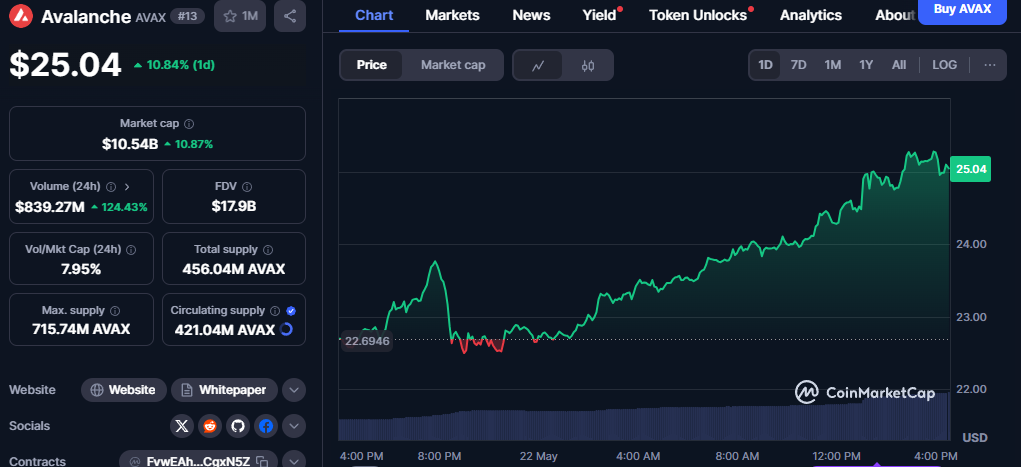This screenshot has height=467, width=1021.
Task: Click the $839.27M volume value
Action: click(x=50, y=207)
